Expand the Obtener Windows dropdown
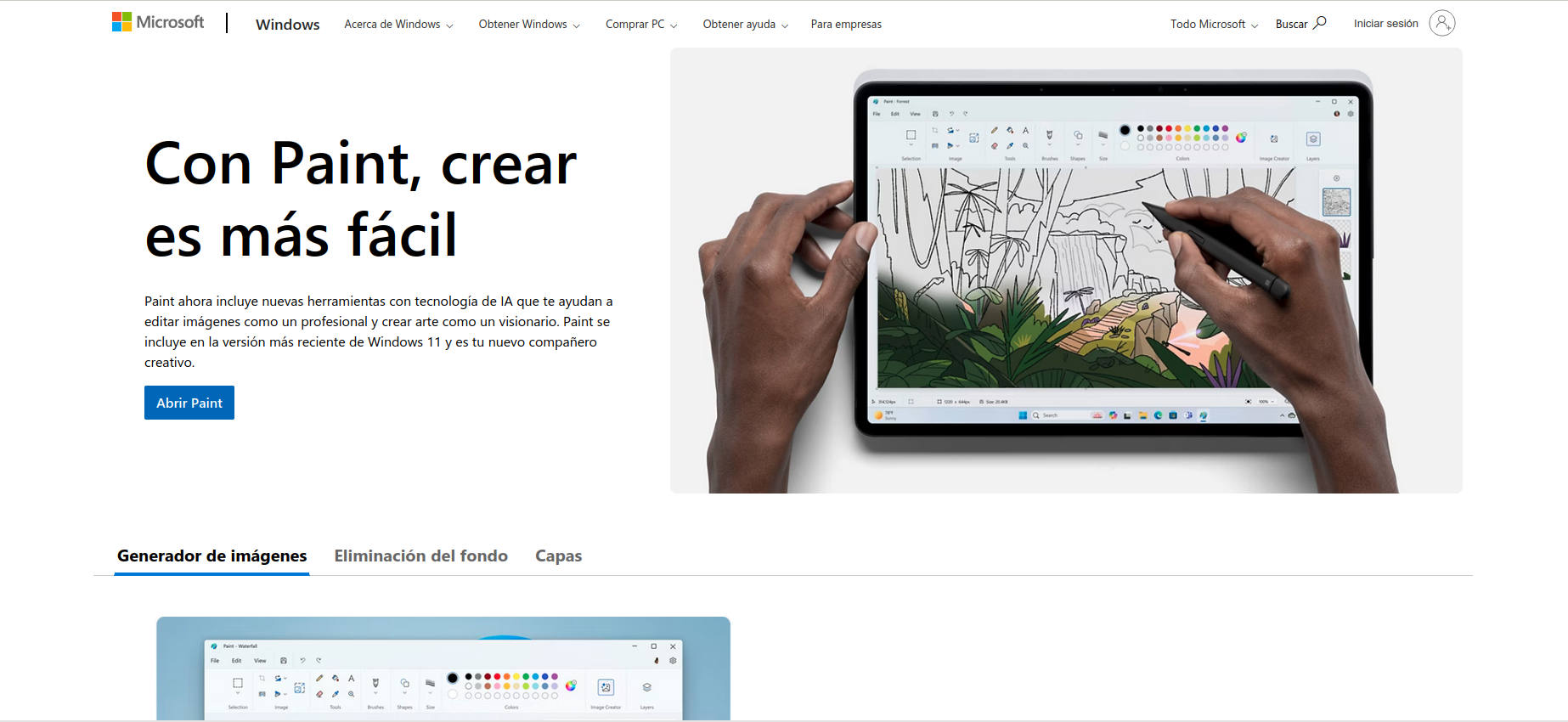The height and width of the screenshot is (722, 1568). [x=529, y=25]
